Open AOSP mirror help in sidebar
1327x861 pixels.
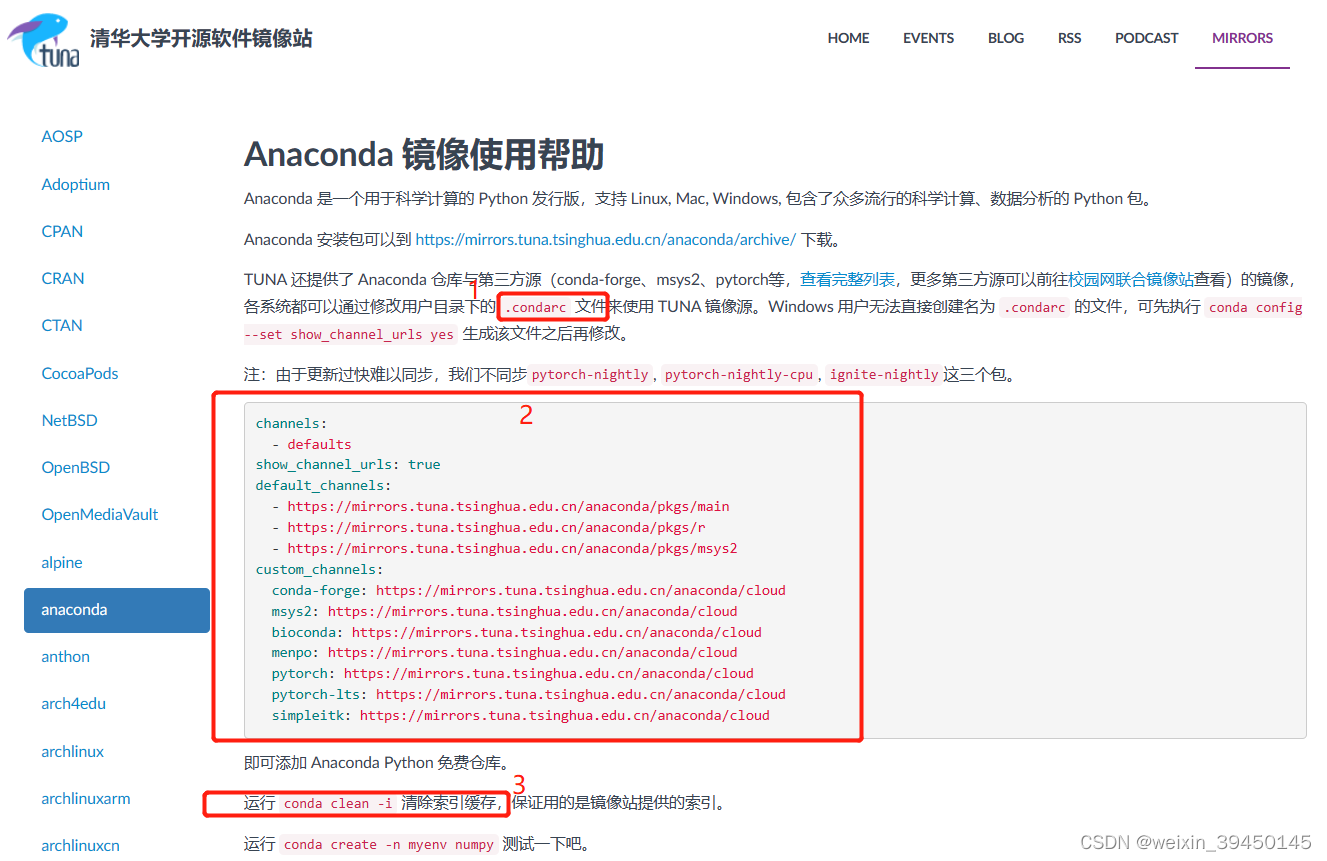coord(62,136)
